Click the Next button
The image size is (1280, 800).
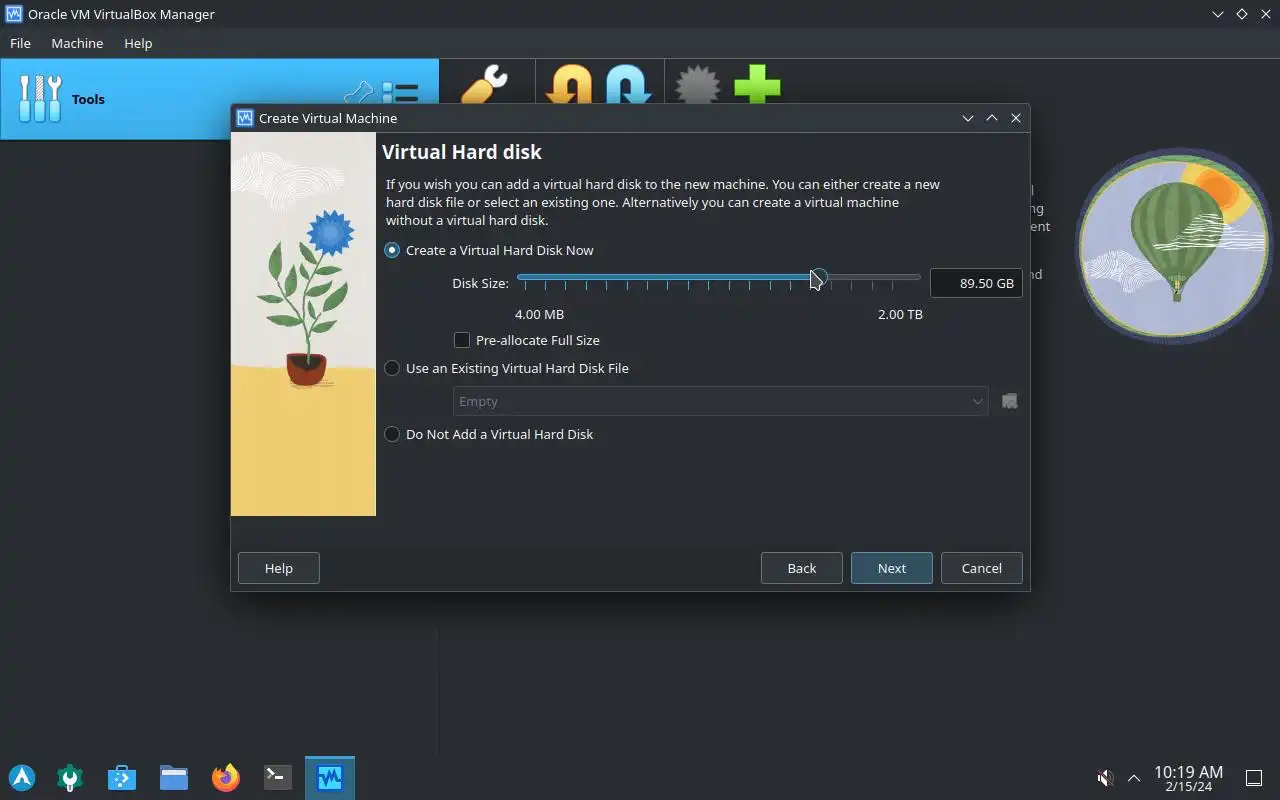892,568
